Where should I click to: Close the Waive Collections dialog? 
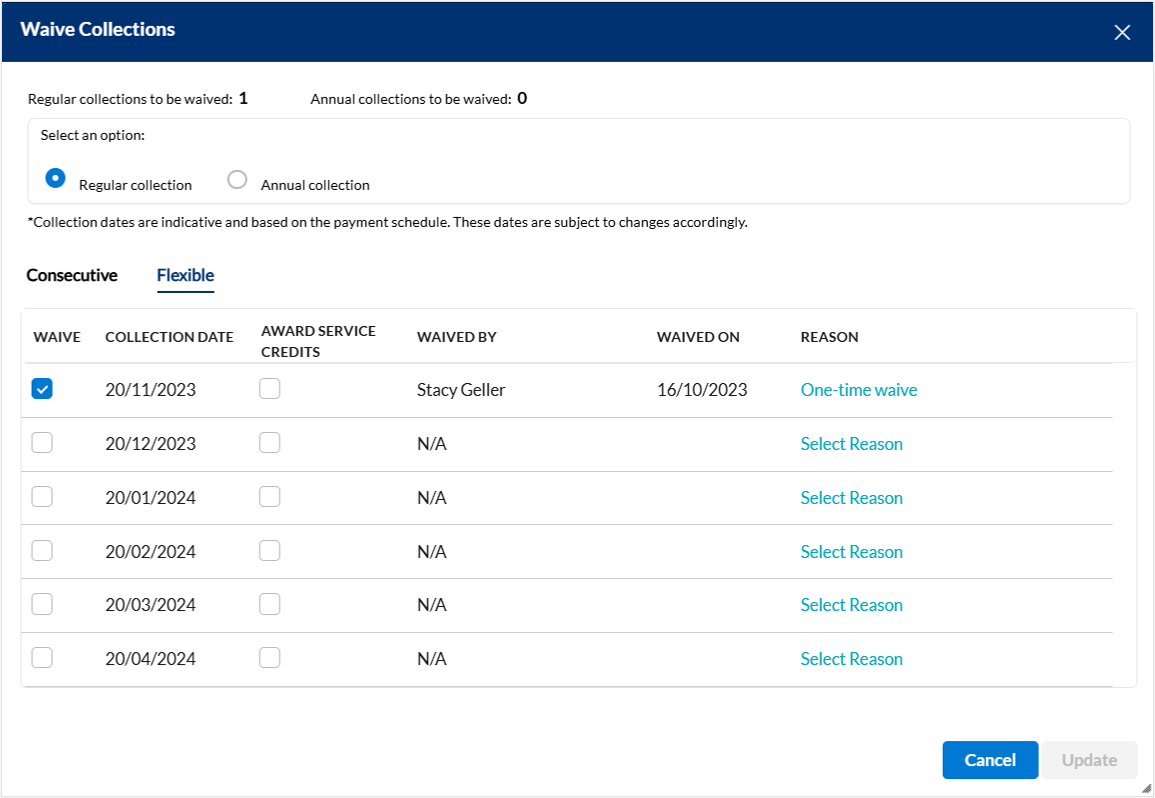click(x=1122, y=32)
